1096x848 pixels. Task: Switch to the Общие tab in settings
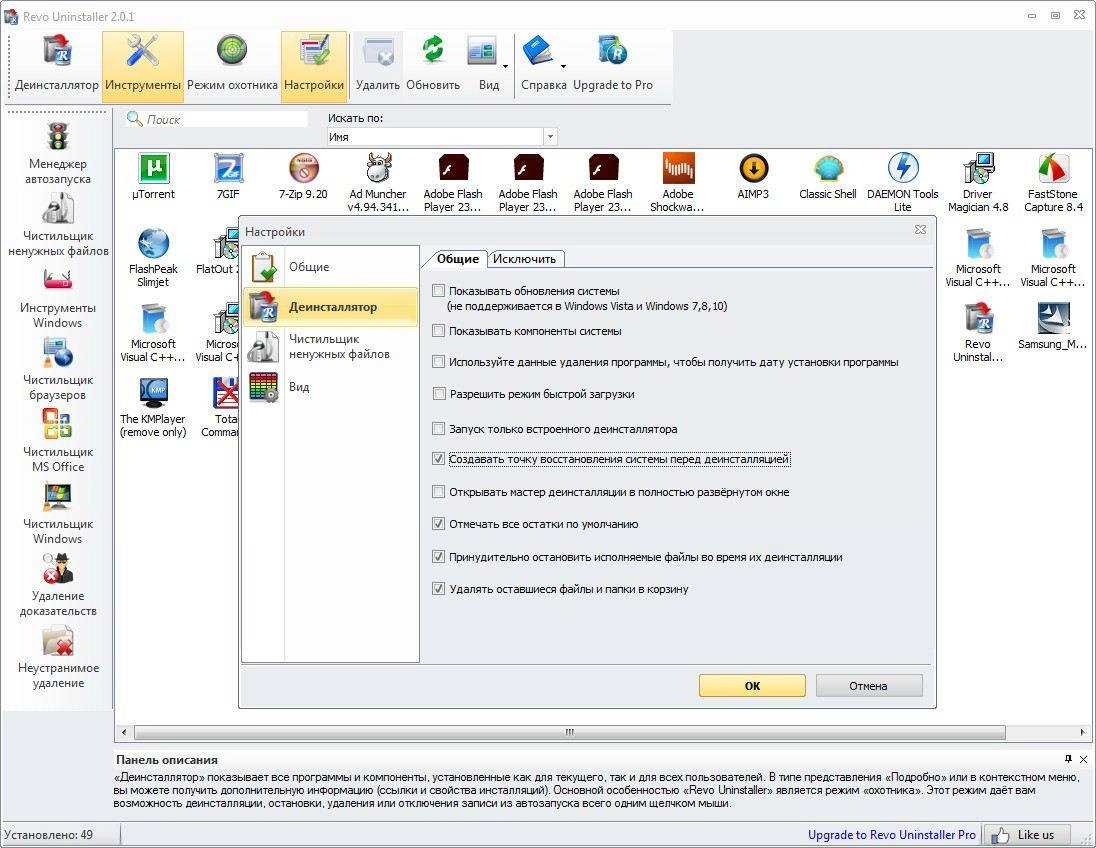[457, 259]
